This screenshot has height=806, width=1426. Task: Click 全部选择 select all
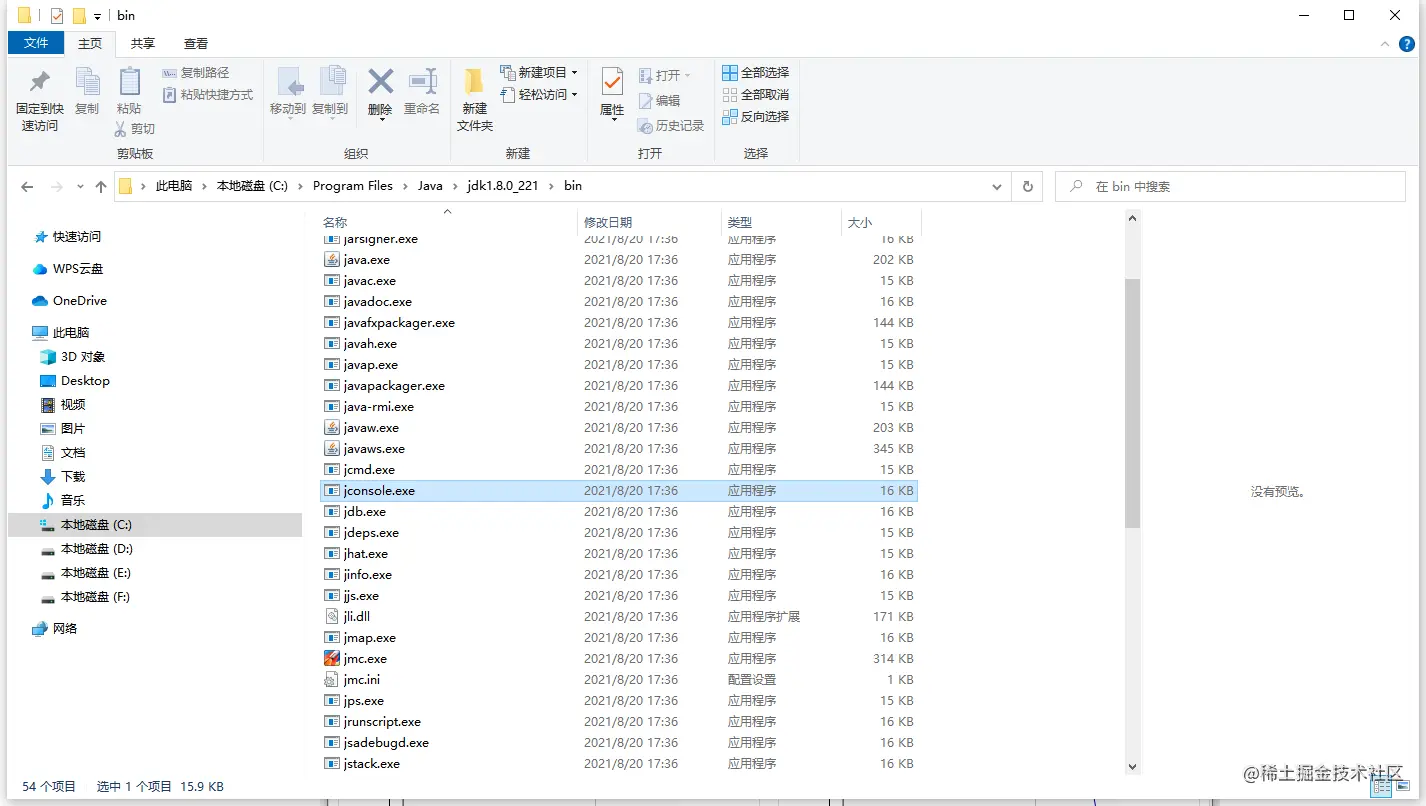click(756, 73)
